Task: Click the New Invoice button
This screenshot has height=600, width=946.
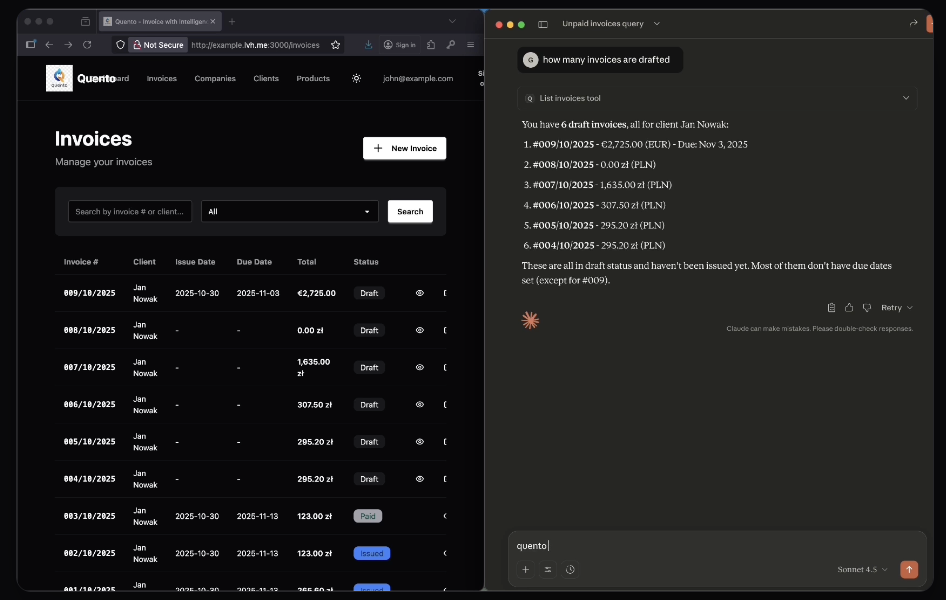Action: click(x=404, y=148)
